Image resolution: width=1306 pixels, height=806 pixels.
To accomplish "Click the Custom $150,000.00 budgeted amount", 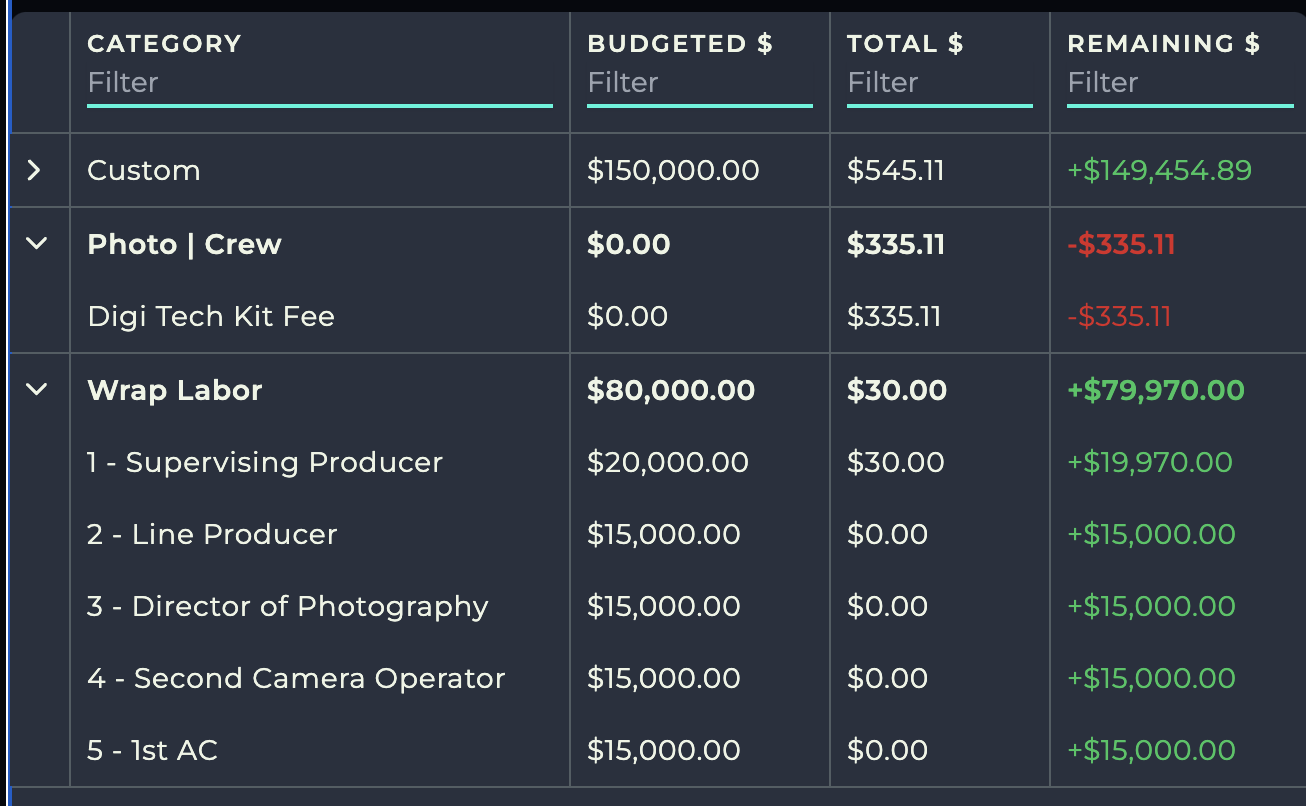I will coord(673,170).
